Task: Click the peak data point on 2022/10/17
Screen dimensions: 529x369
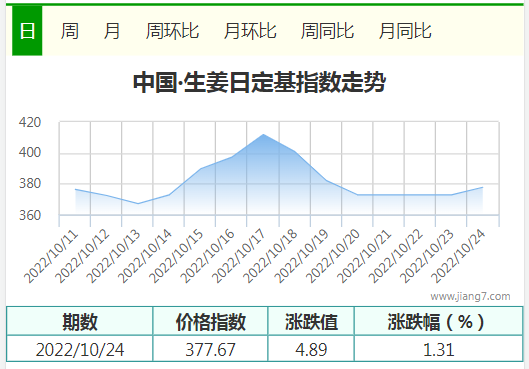Action: 263,134
